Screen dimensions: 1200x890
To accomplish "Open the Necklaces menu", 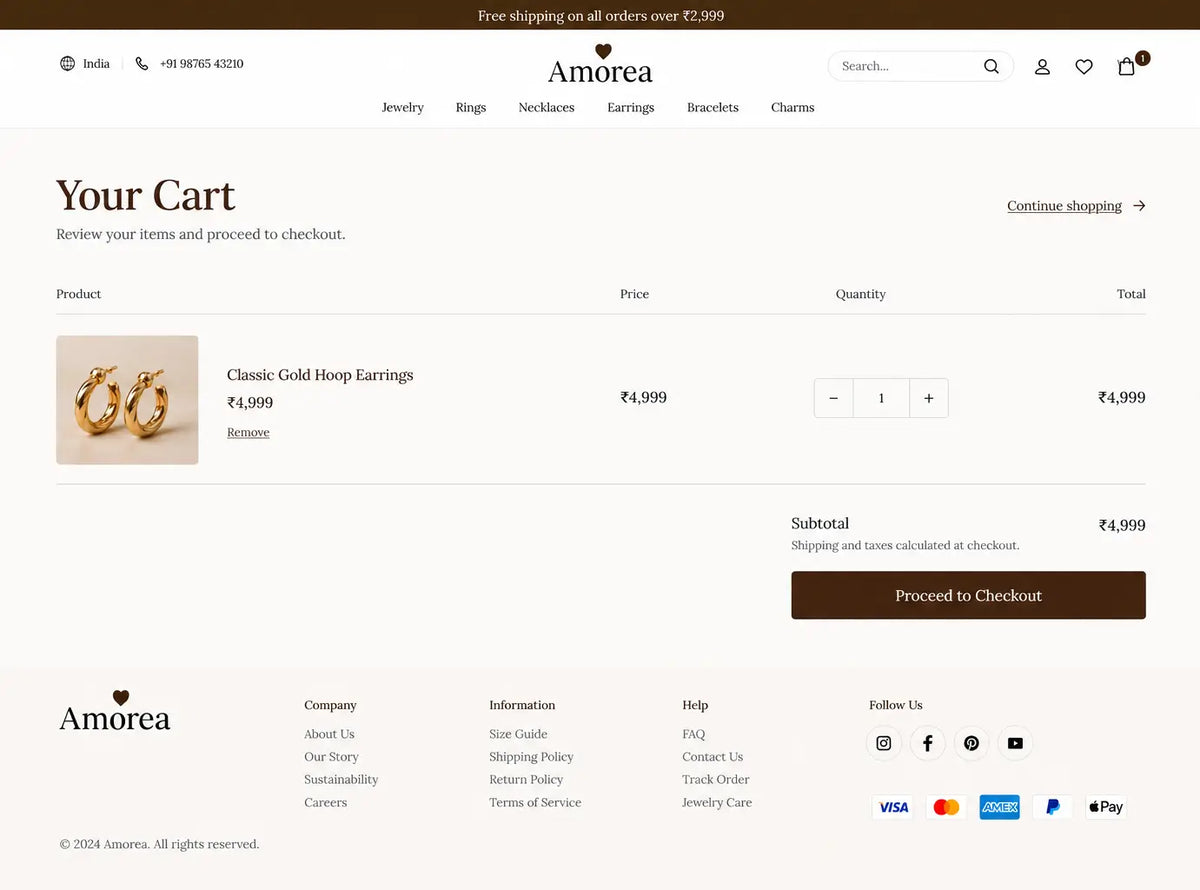I will [x=546, y=107].
